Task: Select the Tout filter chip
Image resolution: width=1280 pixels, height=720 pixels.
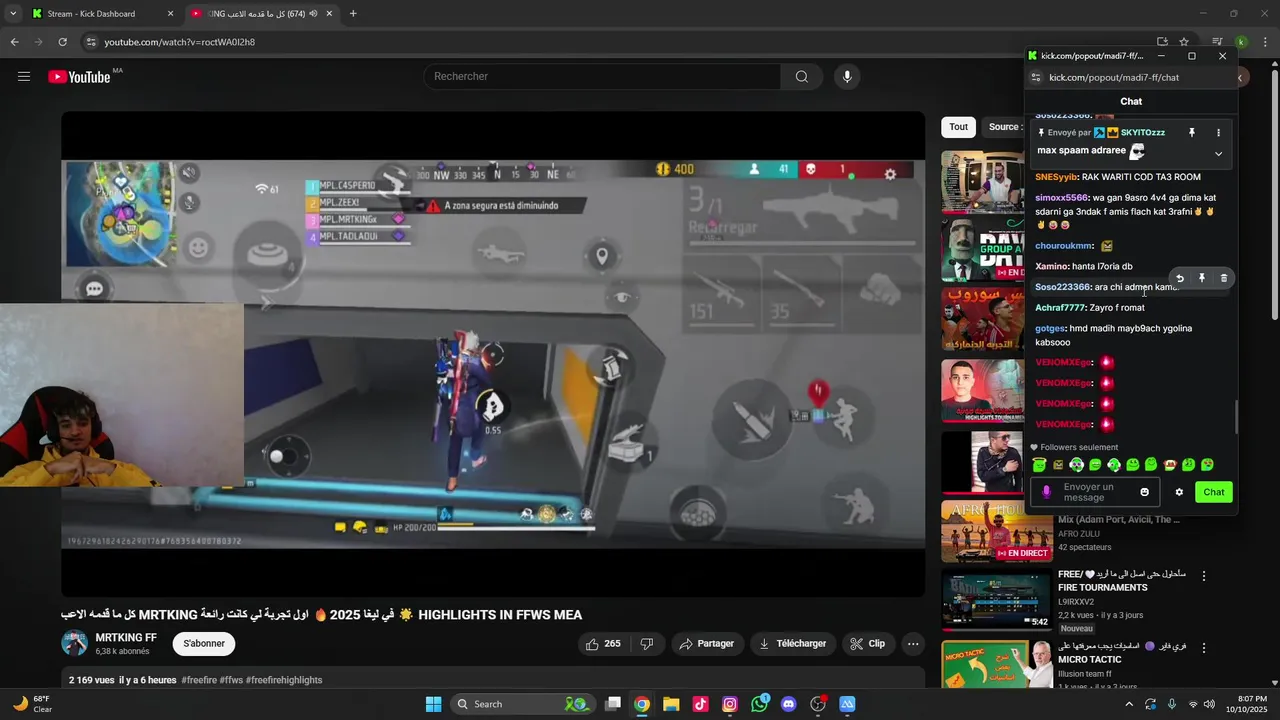Action: tap(958, 127)
